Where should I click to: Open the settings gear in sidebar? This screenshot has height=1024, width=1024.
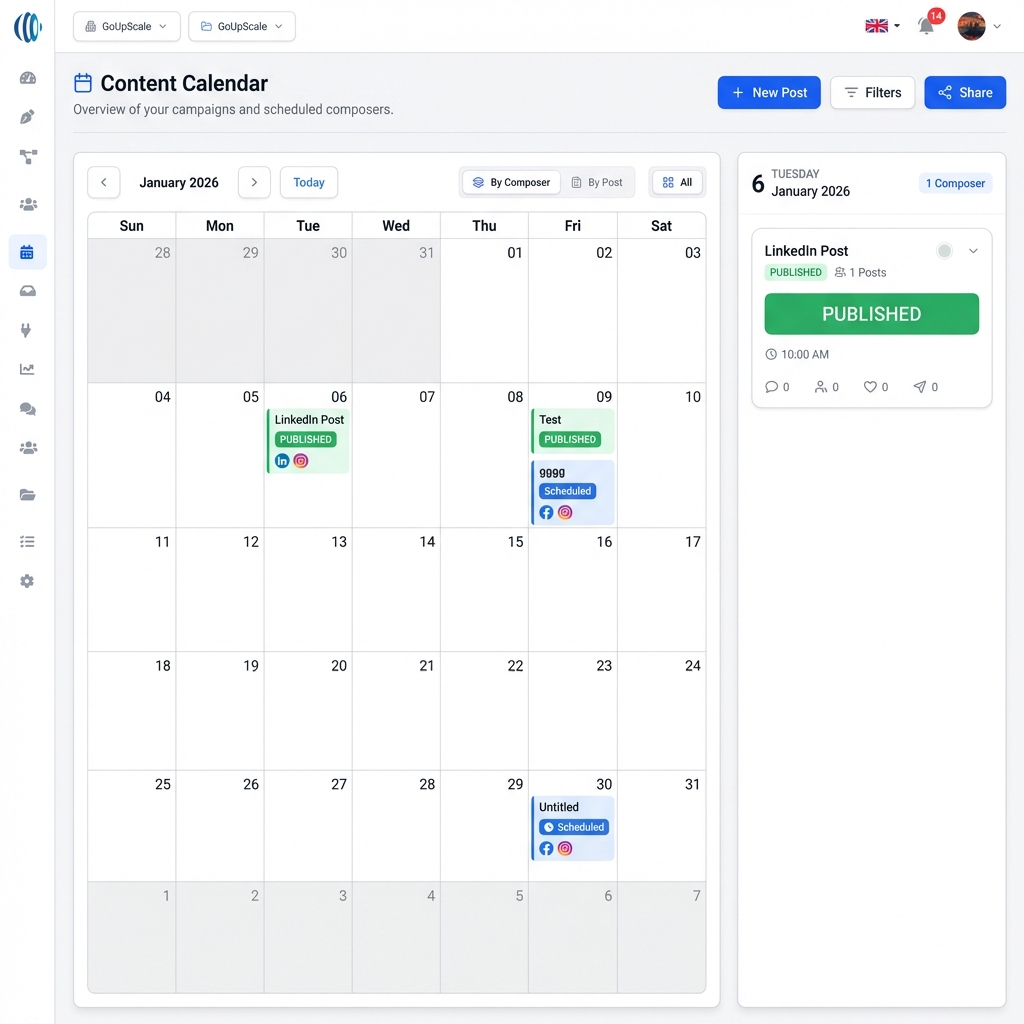(27, 581)
